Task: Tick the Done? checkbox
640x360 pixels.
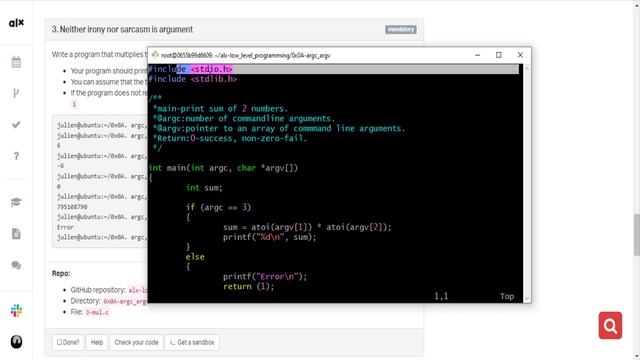Action: [59, 342]
